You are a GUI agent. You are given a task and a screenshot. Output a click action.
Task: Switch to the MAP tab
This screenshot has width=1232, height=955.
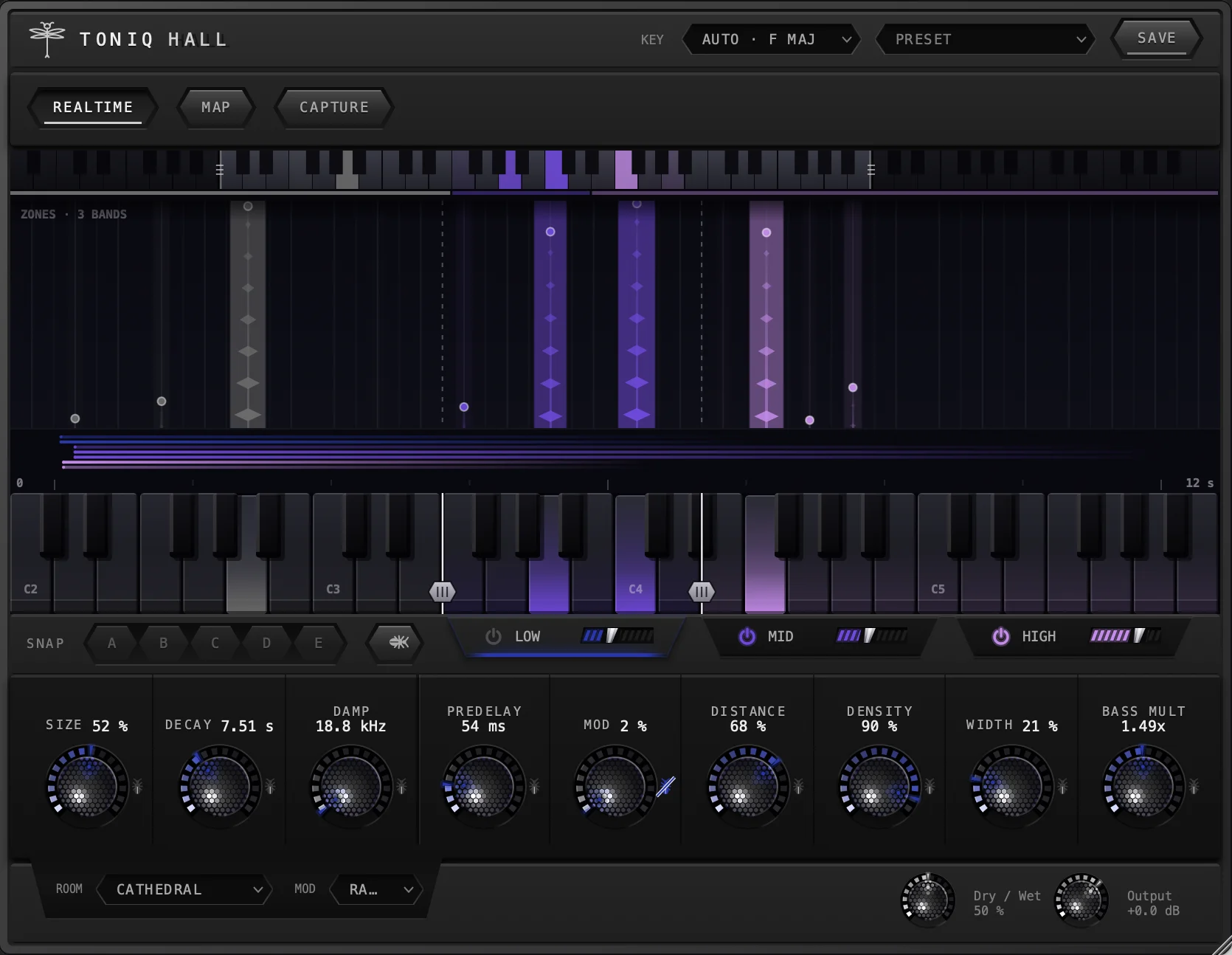(216, 108)
